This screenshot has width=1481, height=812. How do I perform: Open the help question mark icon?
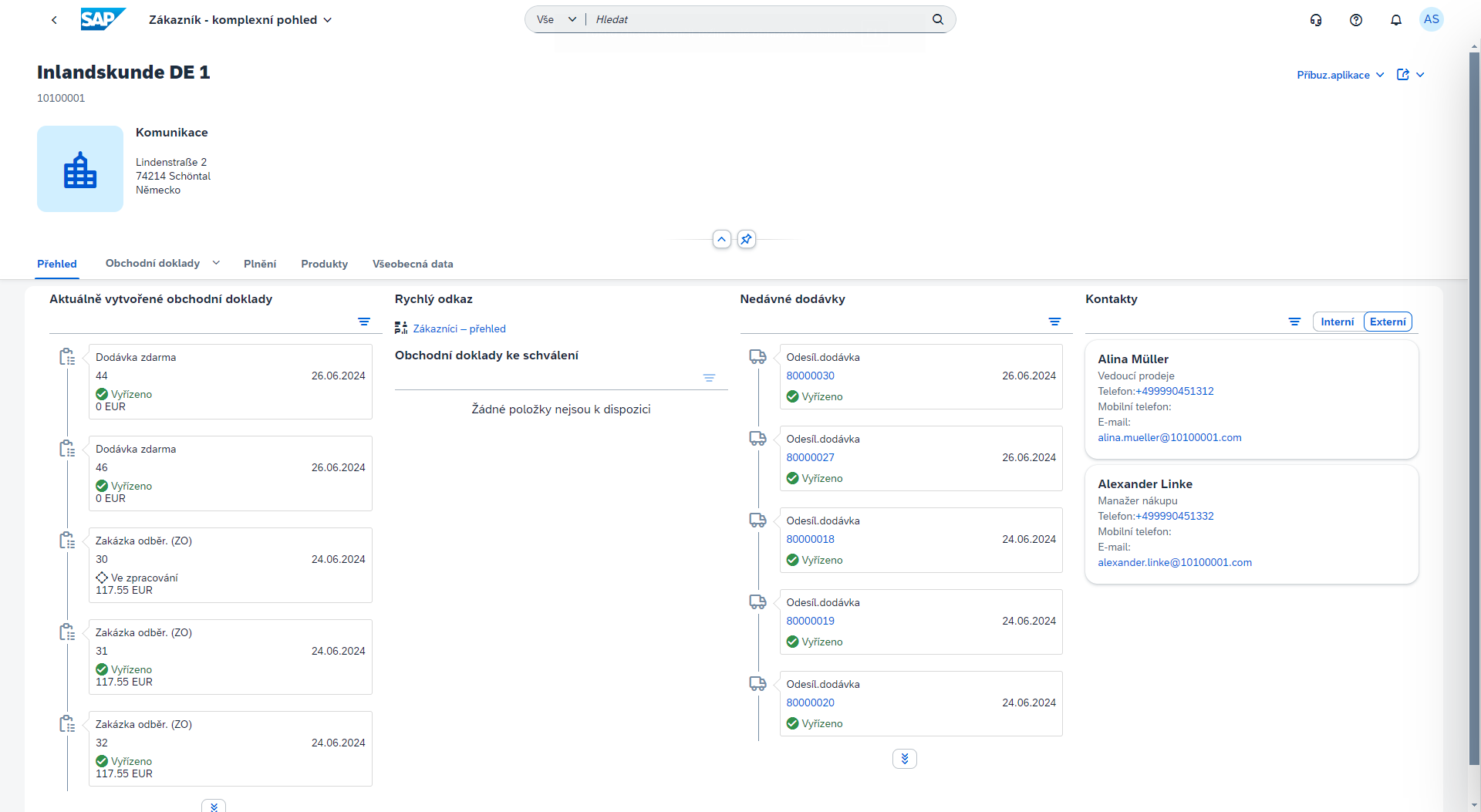[x=1356, y=20]
